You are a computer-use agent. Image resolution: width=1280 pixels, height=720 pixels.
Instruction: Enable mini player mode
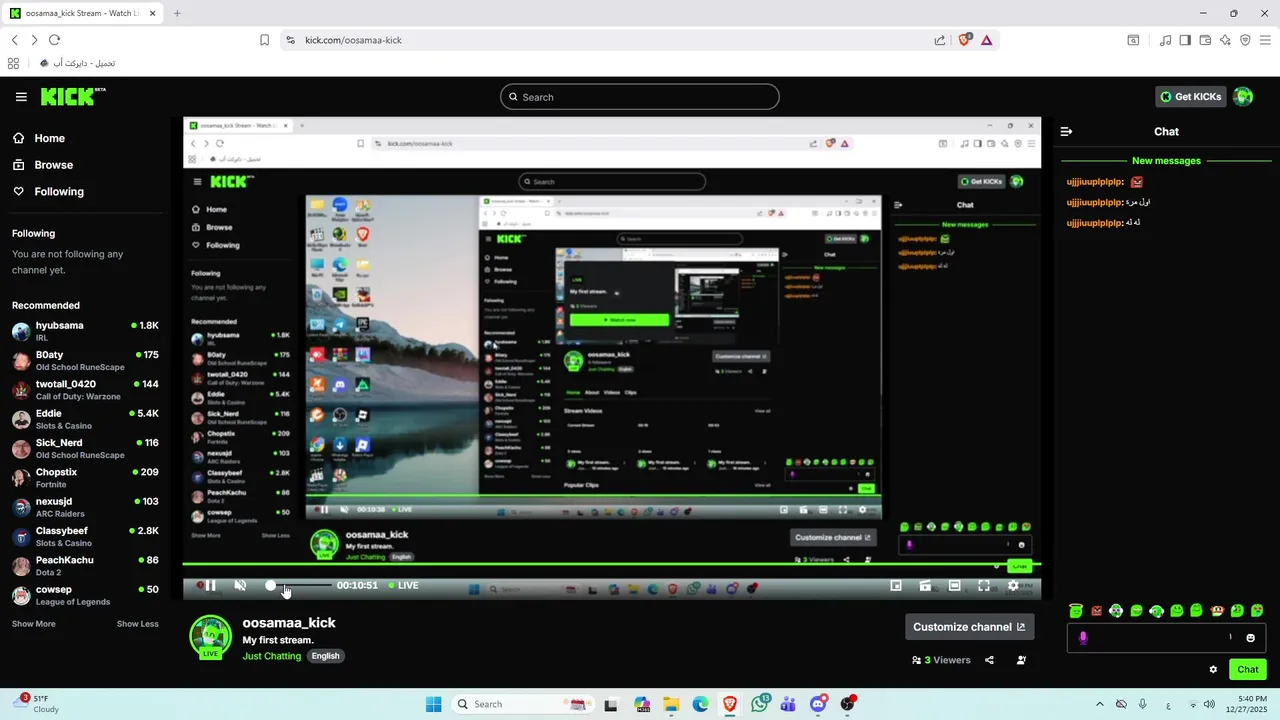[x=896, y=586]
